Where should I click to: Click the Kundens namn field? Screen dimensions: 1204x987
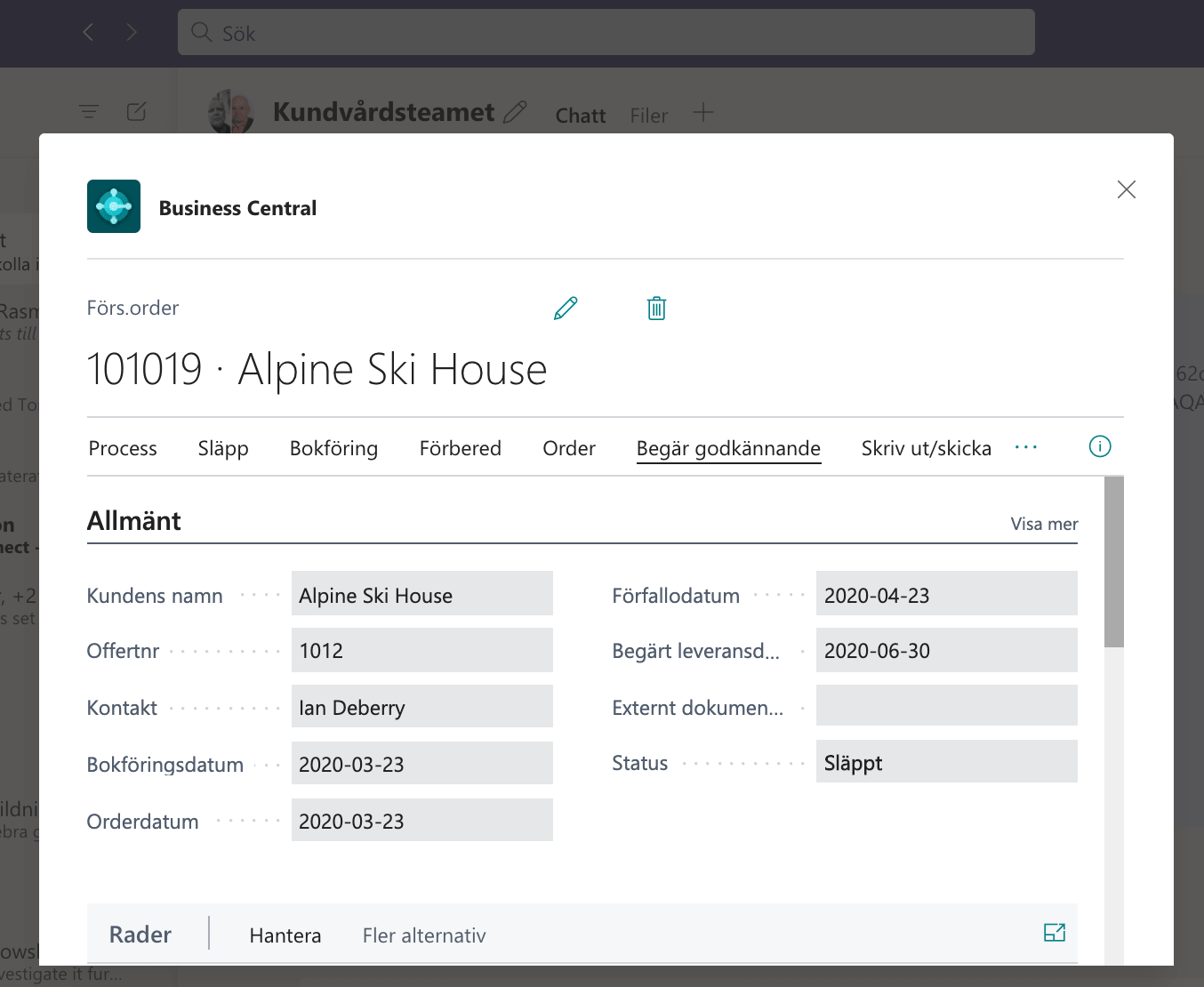tap(422, 594)
